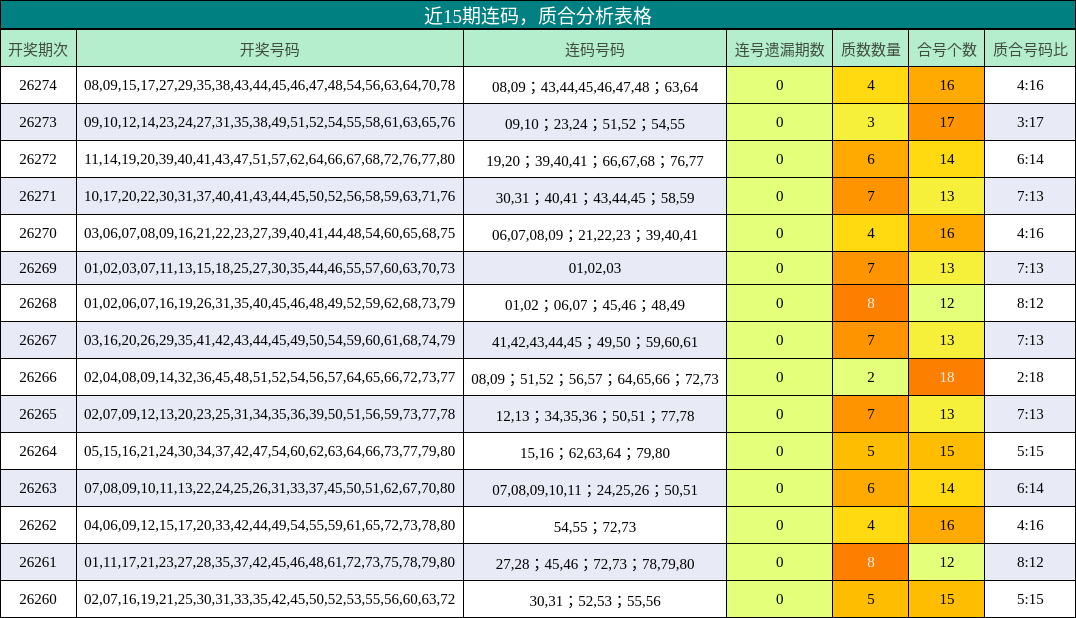
Task: Select period number 26270
Action: (38, 233)
